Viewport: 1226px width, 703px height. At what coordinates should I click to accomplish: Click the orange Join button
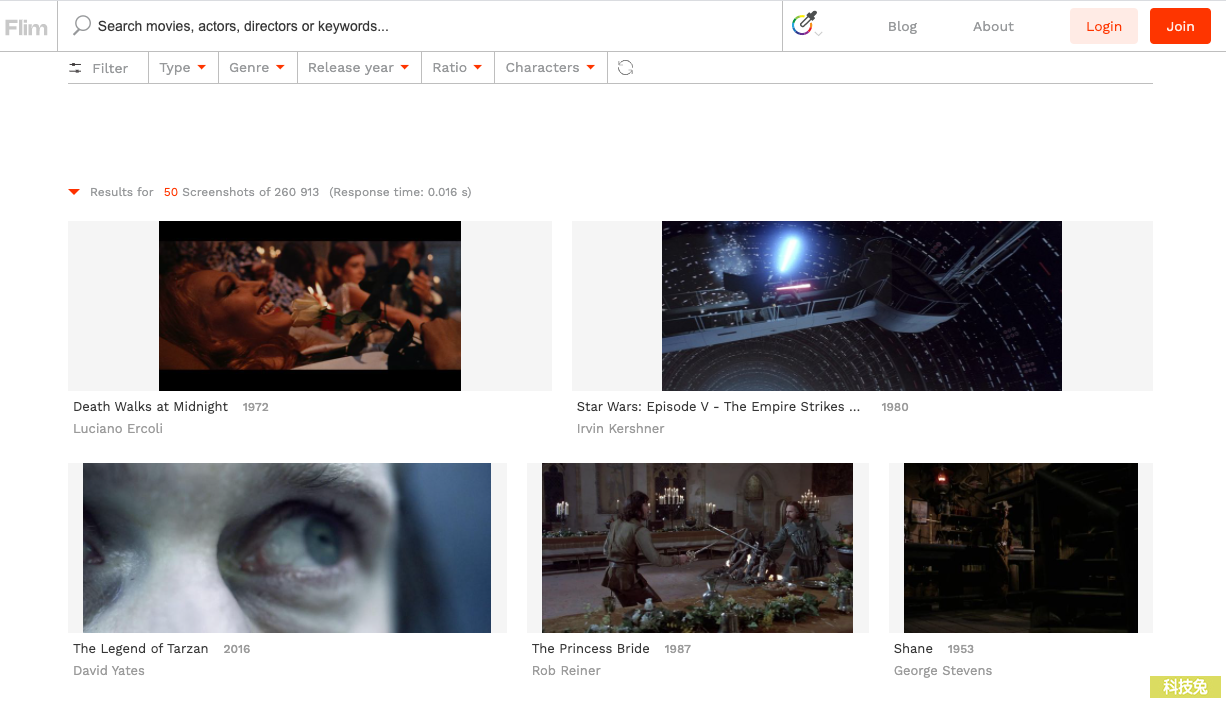(1180, 26)
